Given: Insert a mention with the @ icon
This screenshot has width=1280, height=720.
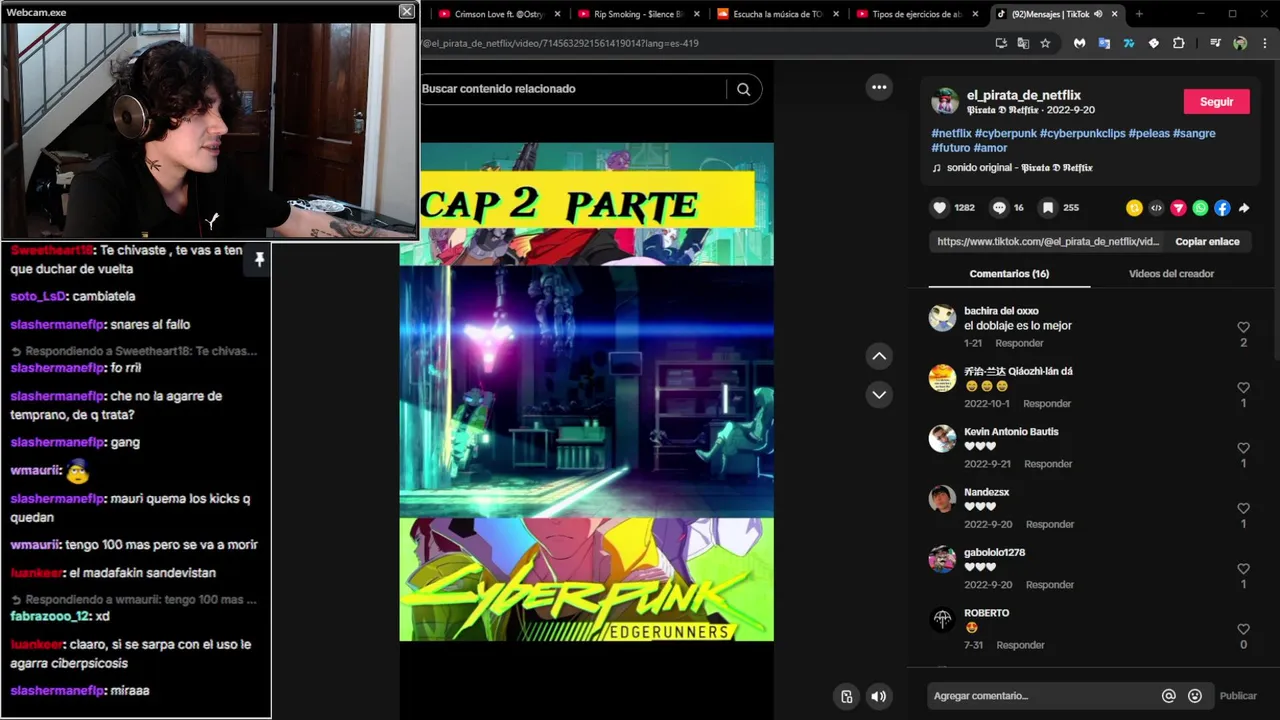Looking at the screenshot, I should [x=1168, y=696].
